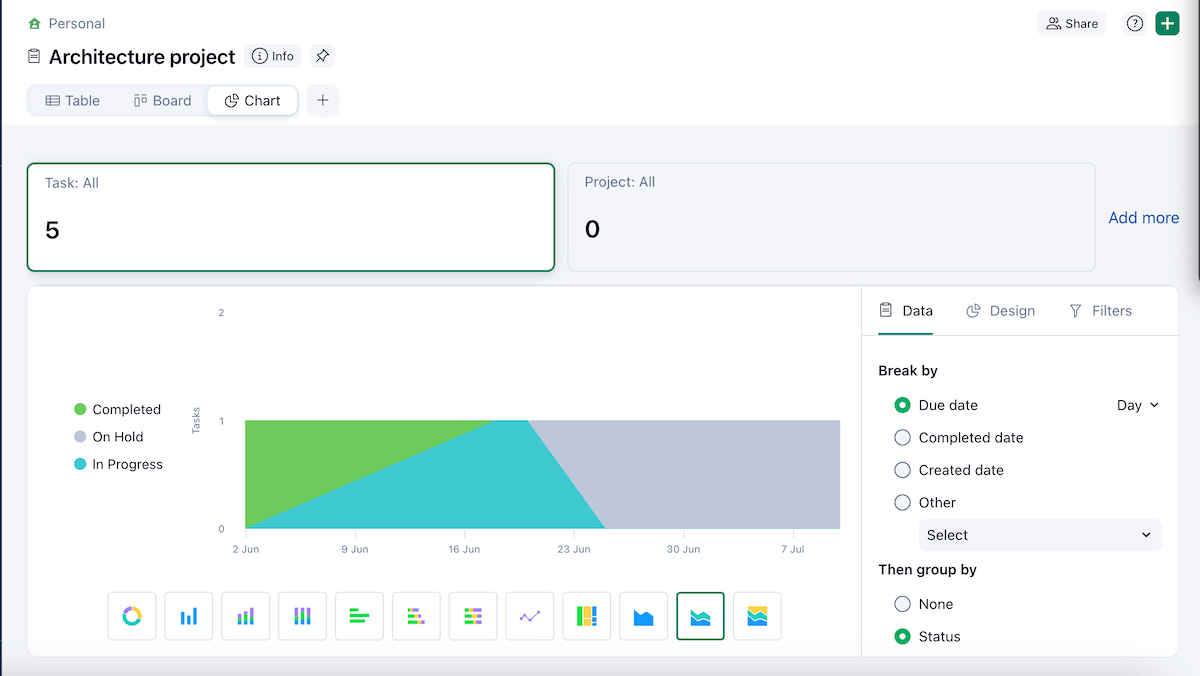Click the Add more link
Screen dimensions: 1200x676
tap(1143, 217)
